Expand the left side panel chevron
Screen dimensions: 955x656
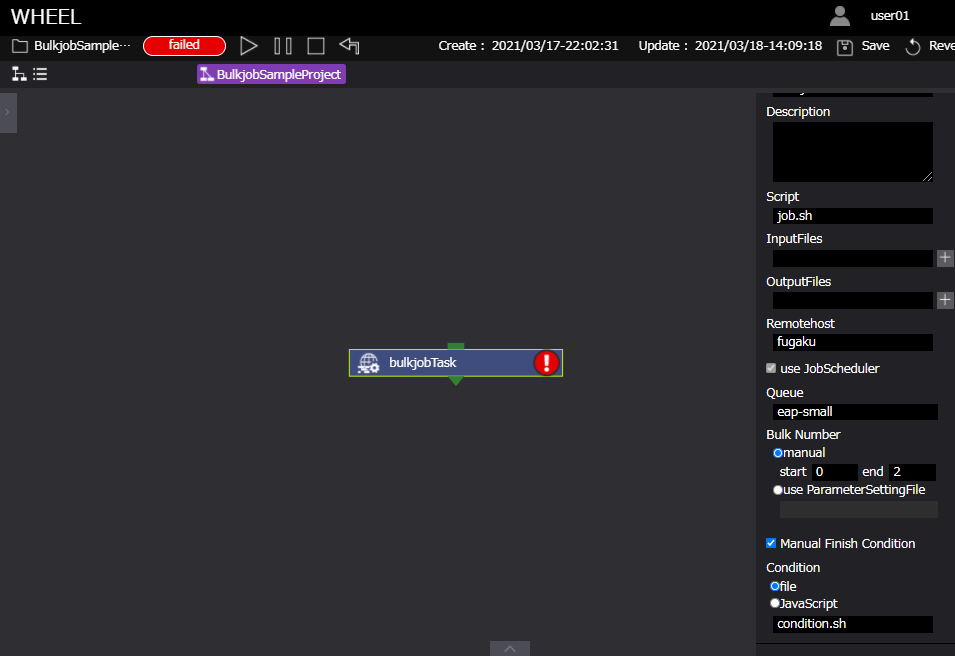(x=7, y=112)
